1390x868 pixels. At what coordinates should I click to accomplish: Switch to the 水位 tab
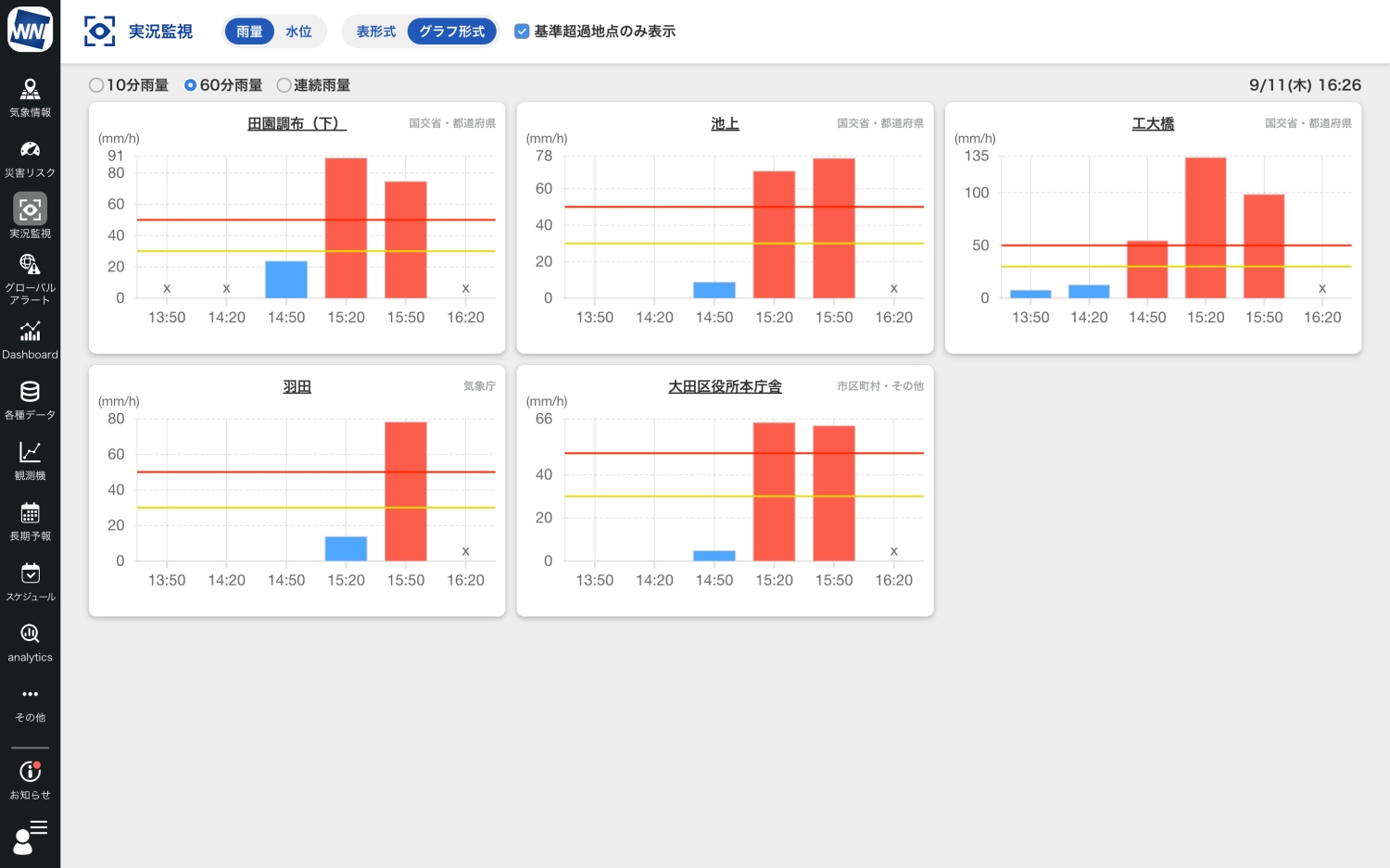298,31
